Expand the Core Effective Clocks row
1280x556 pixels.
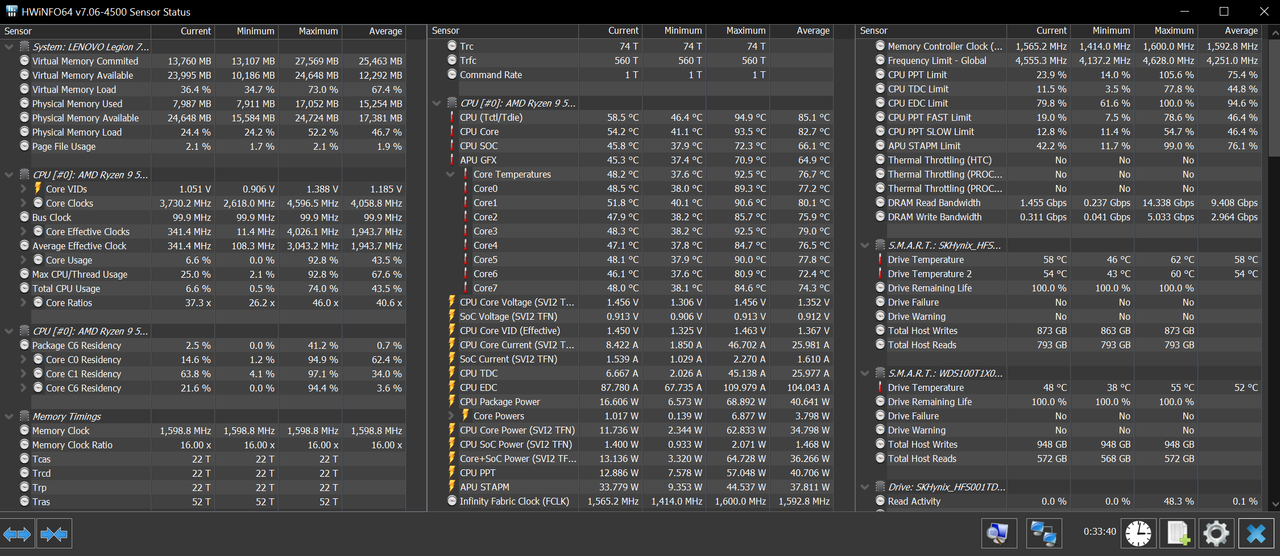point(24,231)
